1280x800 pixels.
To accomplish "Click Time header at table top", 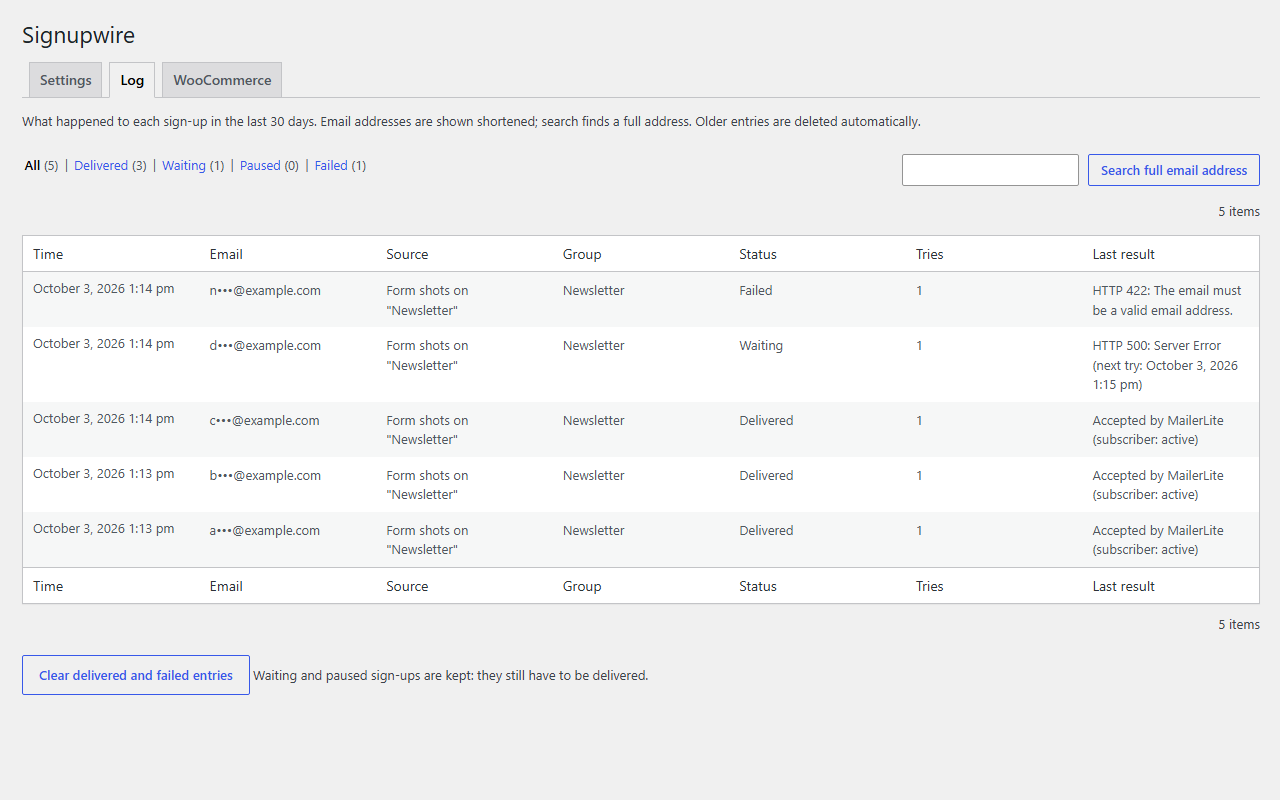I will (x=48, y=254).
